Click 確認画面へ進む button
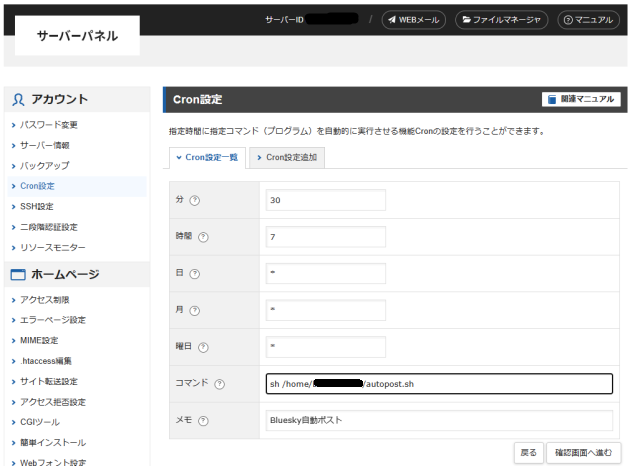Image resolution: width=640 pixels, height=466 pixels. coord(583,453)
